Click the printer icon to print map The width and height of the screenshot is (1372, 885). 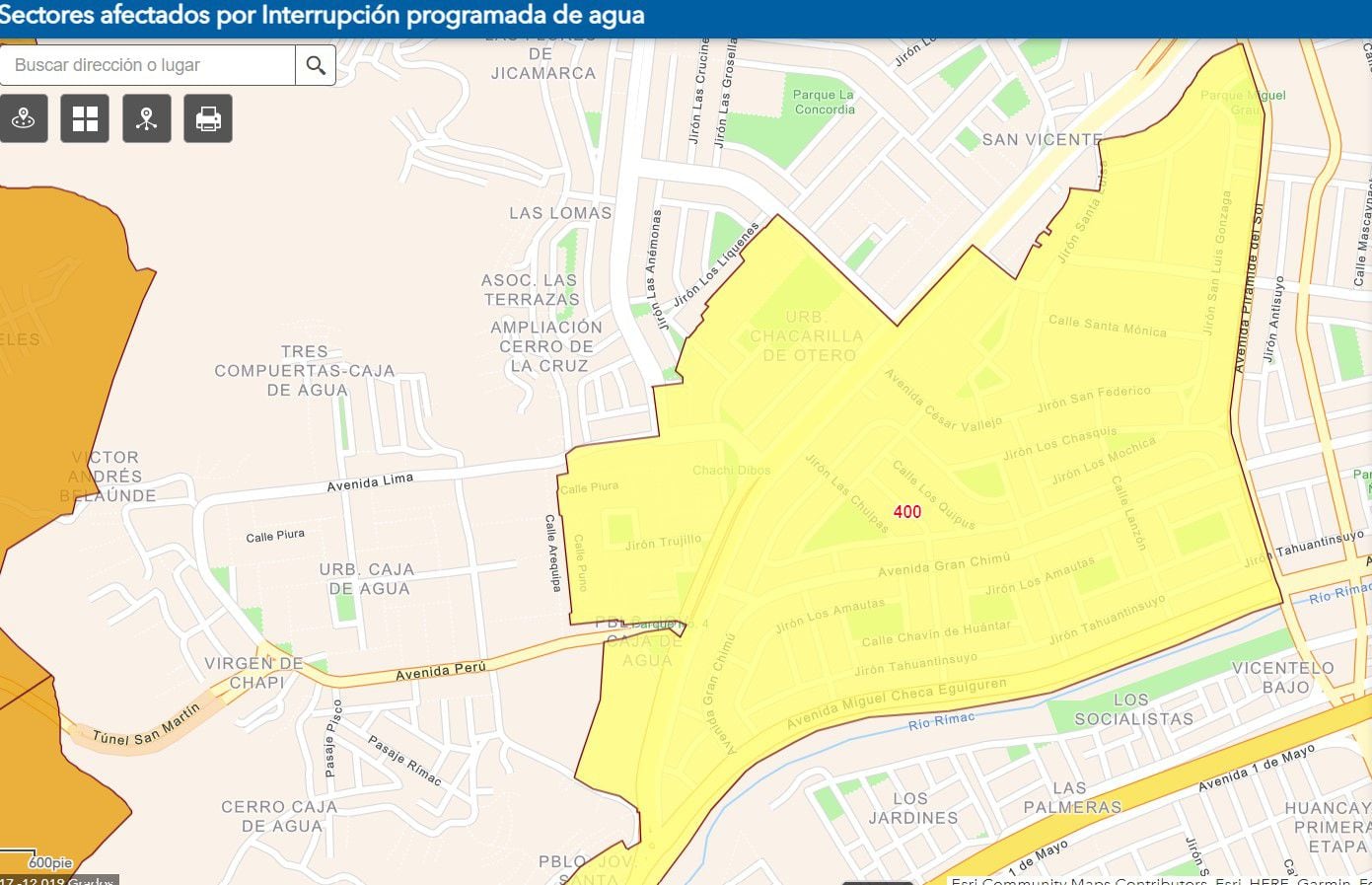208,119
